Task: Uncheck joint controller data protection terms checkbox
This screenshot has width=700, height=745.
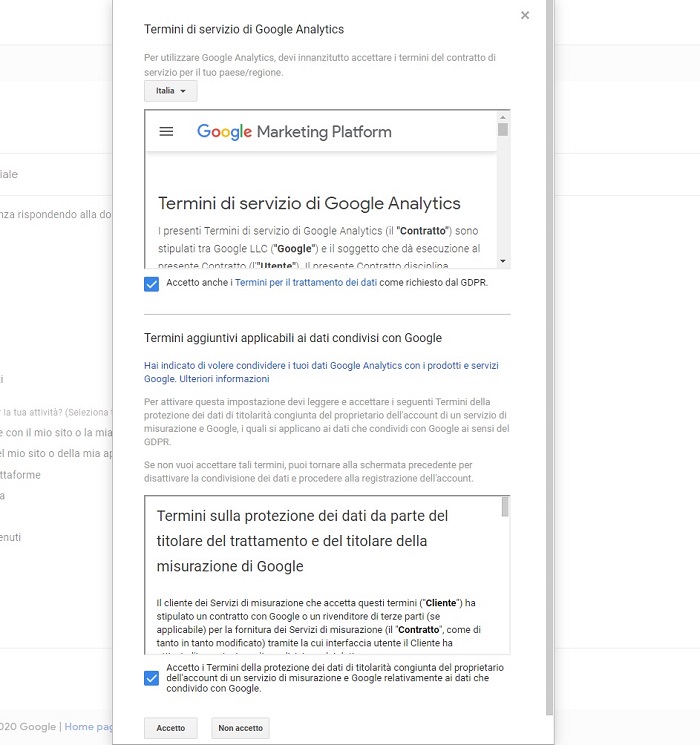Action: 152,678
